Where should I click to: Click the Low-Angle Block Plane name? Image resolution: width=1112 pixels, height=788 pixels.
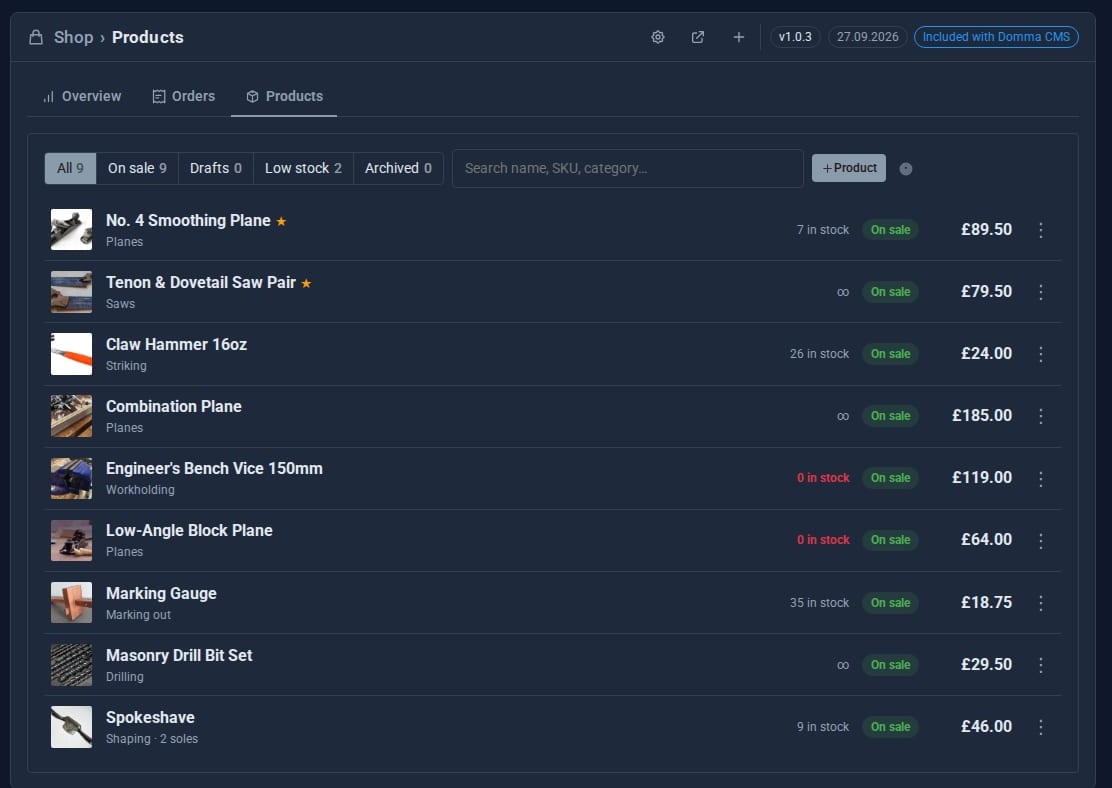(189, 531)
